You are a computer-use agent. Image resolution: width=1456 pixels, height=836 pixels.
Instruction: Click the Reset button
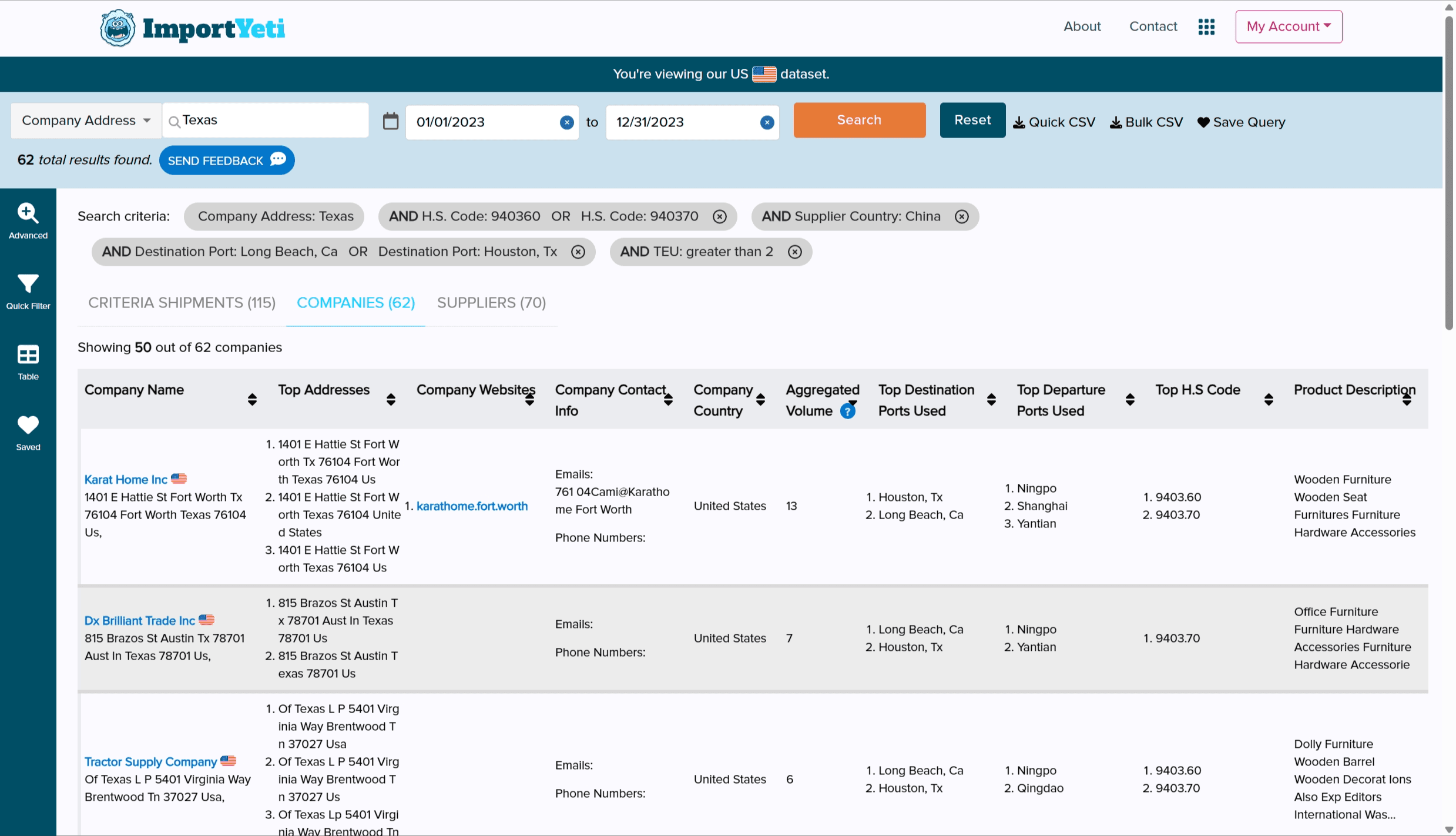tap(972, 120)
